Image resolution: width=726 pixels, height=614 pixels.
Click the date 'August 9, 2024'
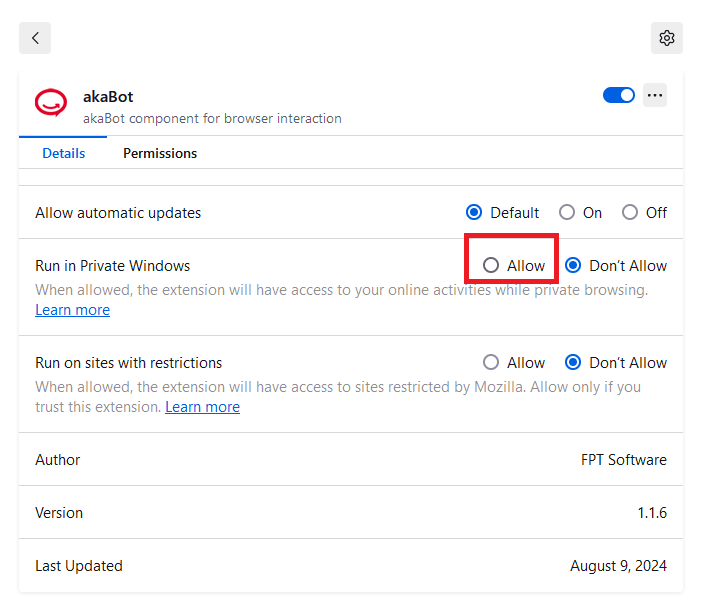(618, 566)
